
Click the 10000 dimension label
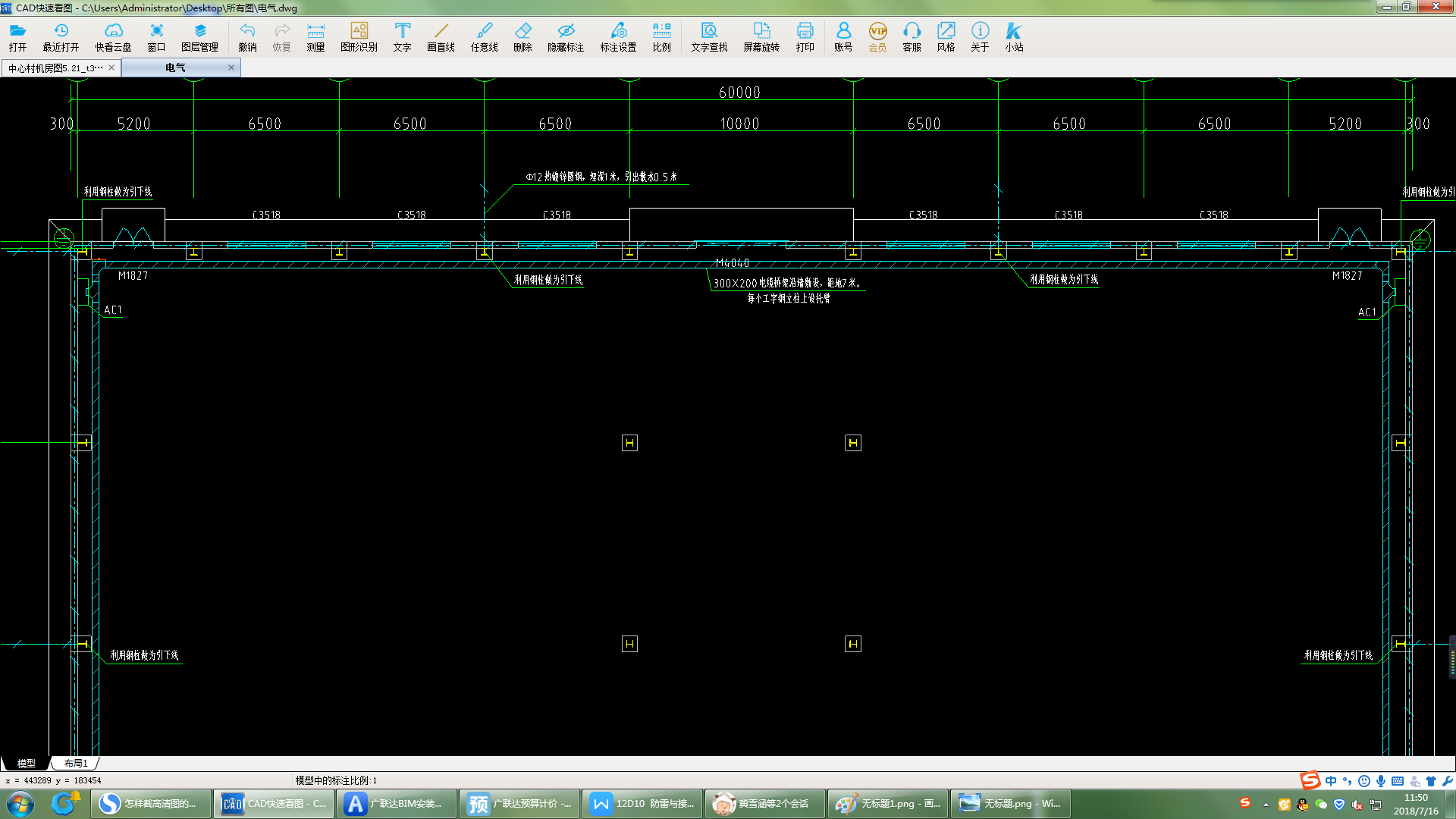click(739, 124)
